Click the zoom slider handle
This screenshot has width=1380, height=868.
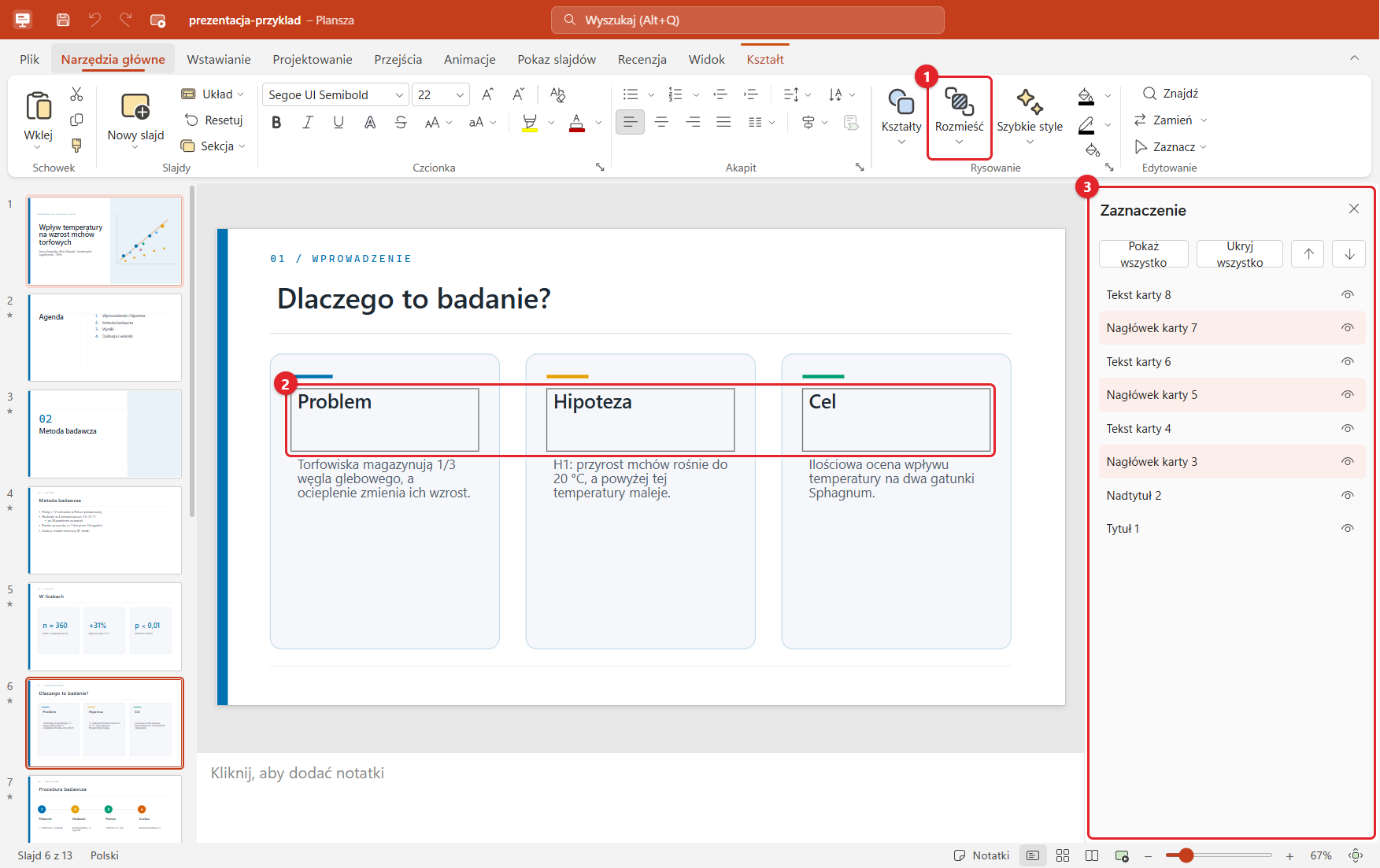coord(1186,855)
